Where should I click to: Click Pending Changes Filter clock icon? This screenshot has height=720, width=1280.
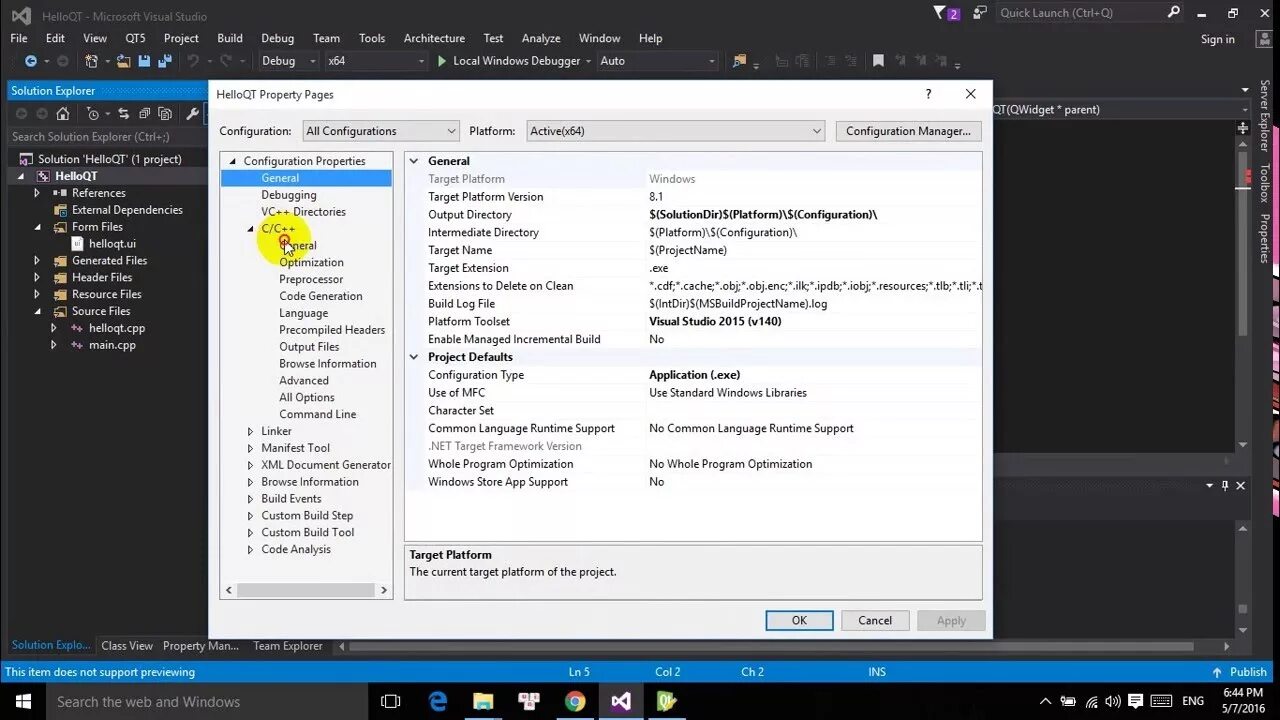point(93,114)
